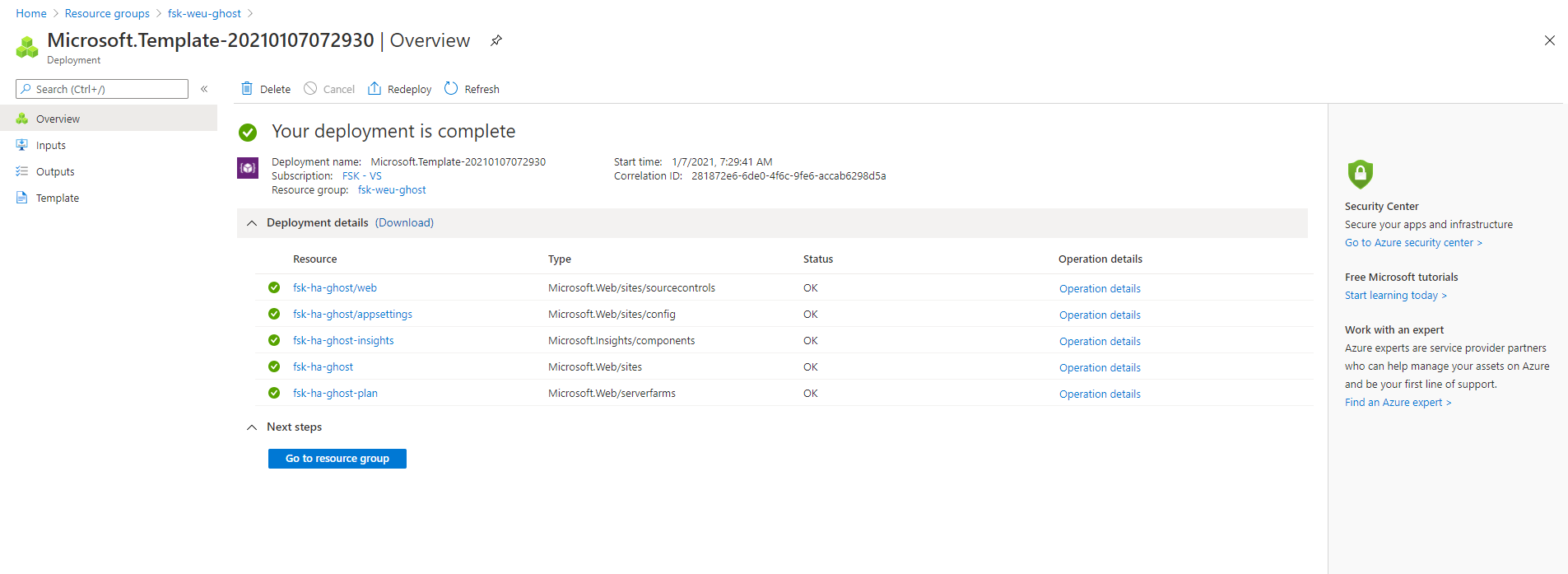Click Go to resource group button

click(337, 459)
